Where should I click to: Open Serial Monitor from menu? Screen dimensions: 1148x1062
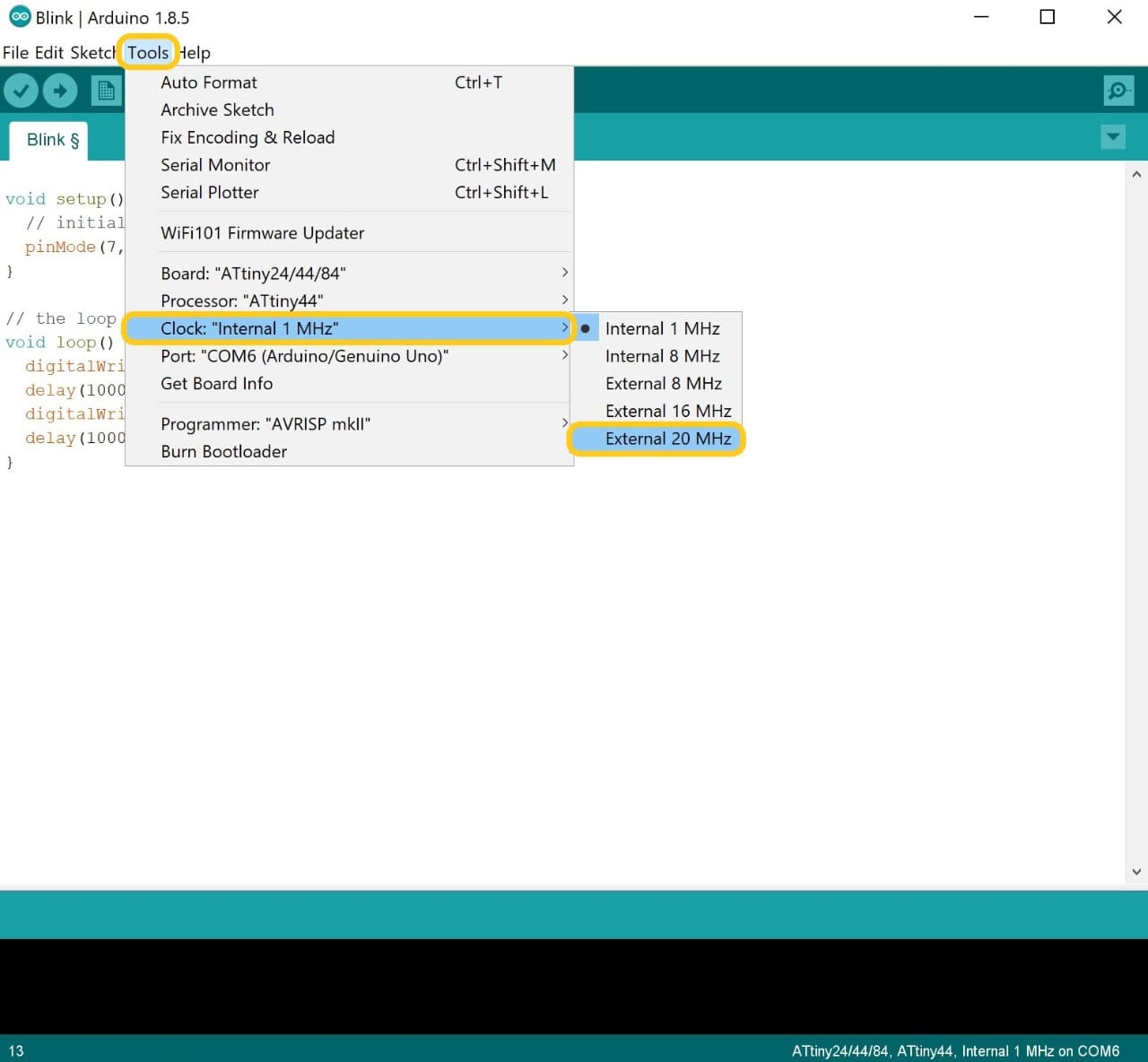pos(348,165)
